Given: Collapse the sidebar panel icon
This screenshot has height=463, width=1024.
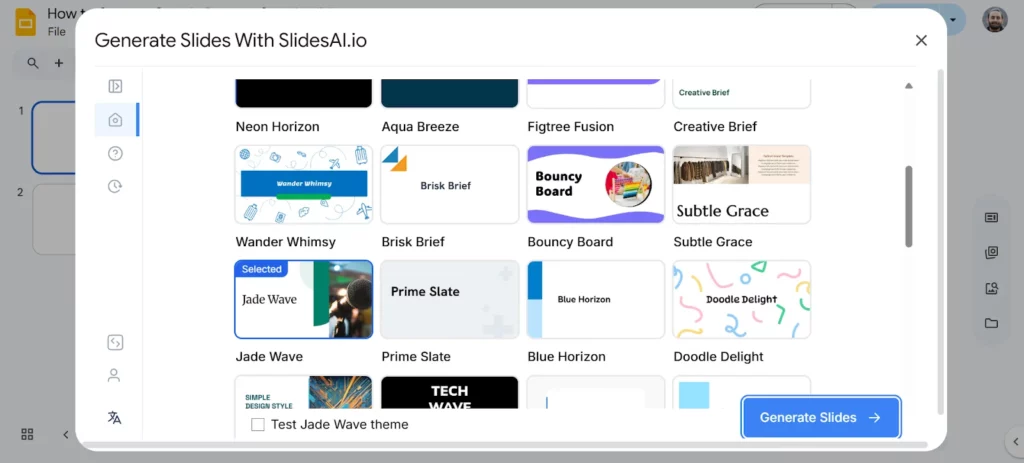Looking at the screenshot, I should 115,87.
